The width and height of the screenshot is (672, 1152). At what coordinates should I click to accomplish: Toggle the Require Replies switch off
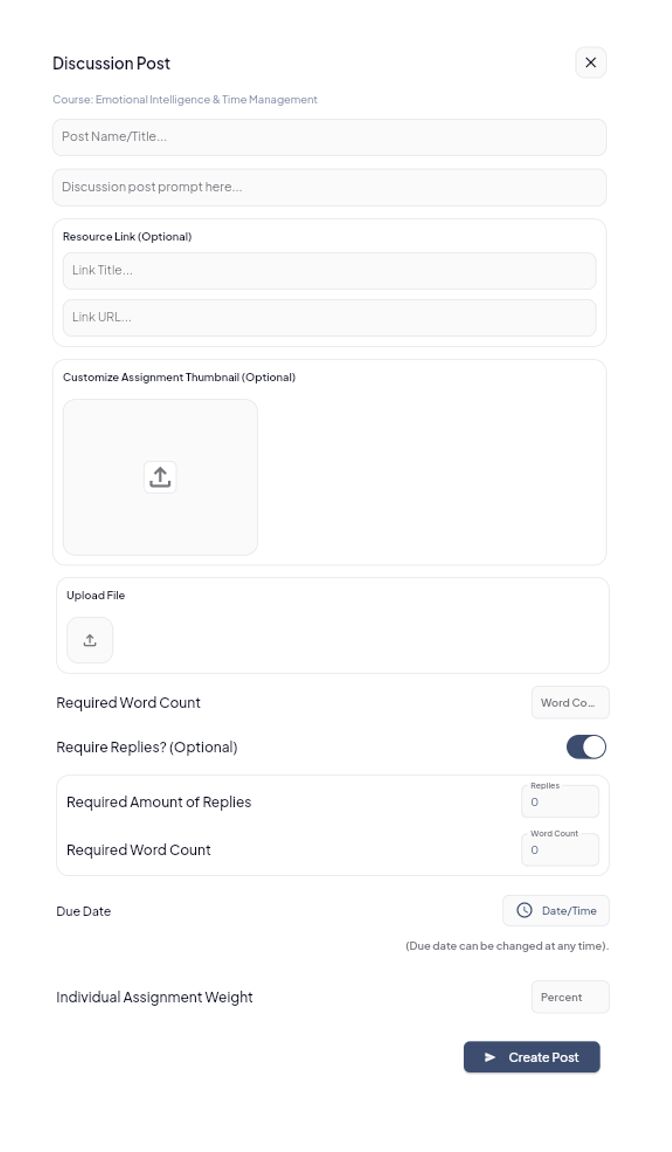tap(586, 747)
